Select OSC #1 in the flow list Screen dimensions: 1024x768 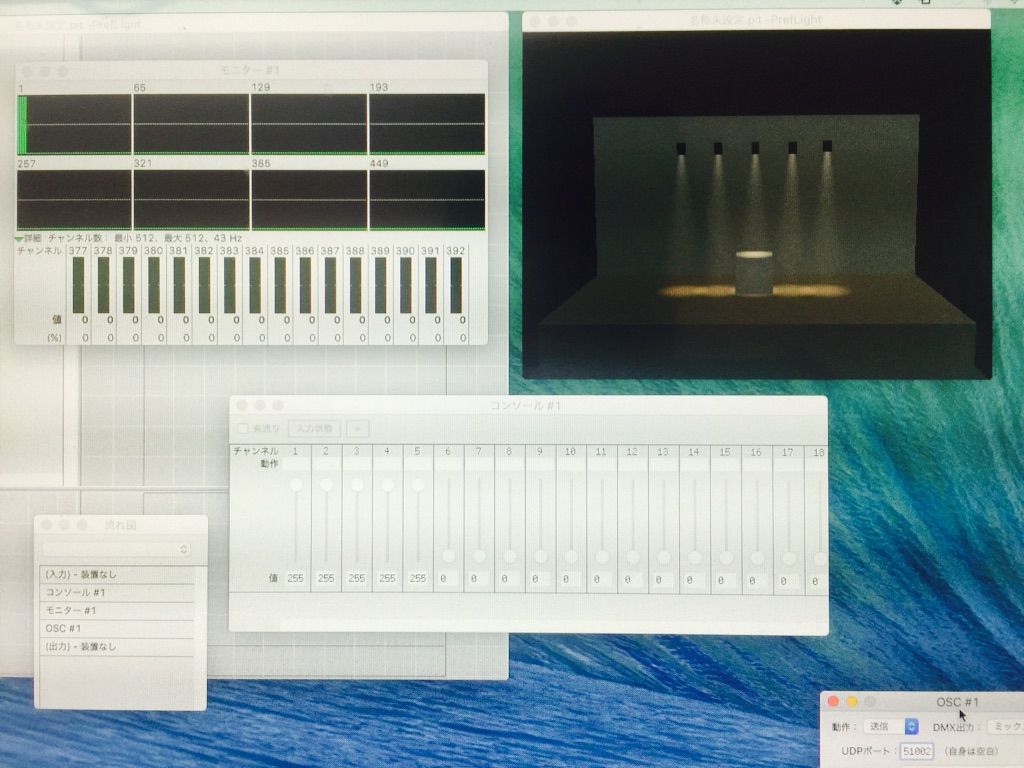pos(117,628)
